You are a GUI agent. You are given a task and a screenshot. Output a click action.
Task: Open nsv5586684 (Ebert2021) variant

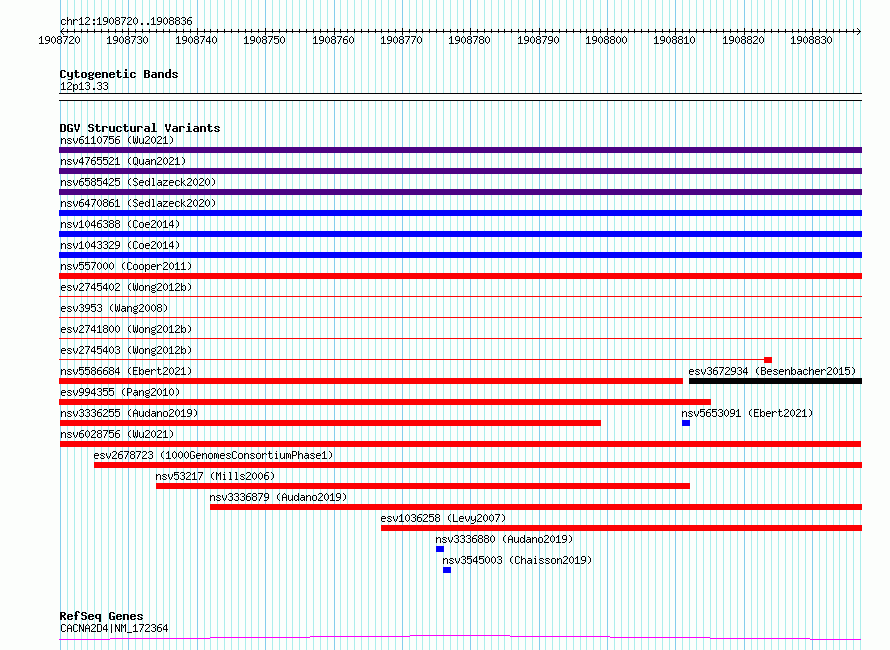(126, 371)
